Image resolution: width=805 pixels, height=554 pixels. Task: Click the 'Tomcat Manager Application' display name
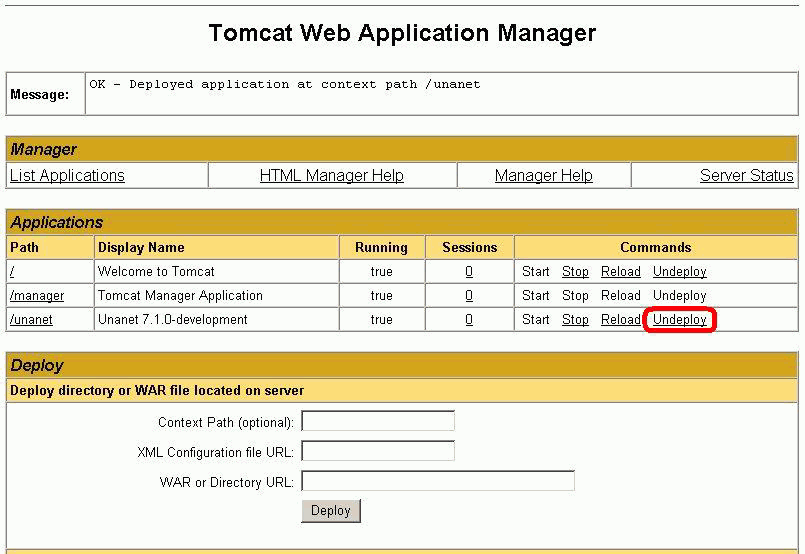tap(180, 296)
